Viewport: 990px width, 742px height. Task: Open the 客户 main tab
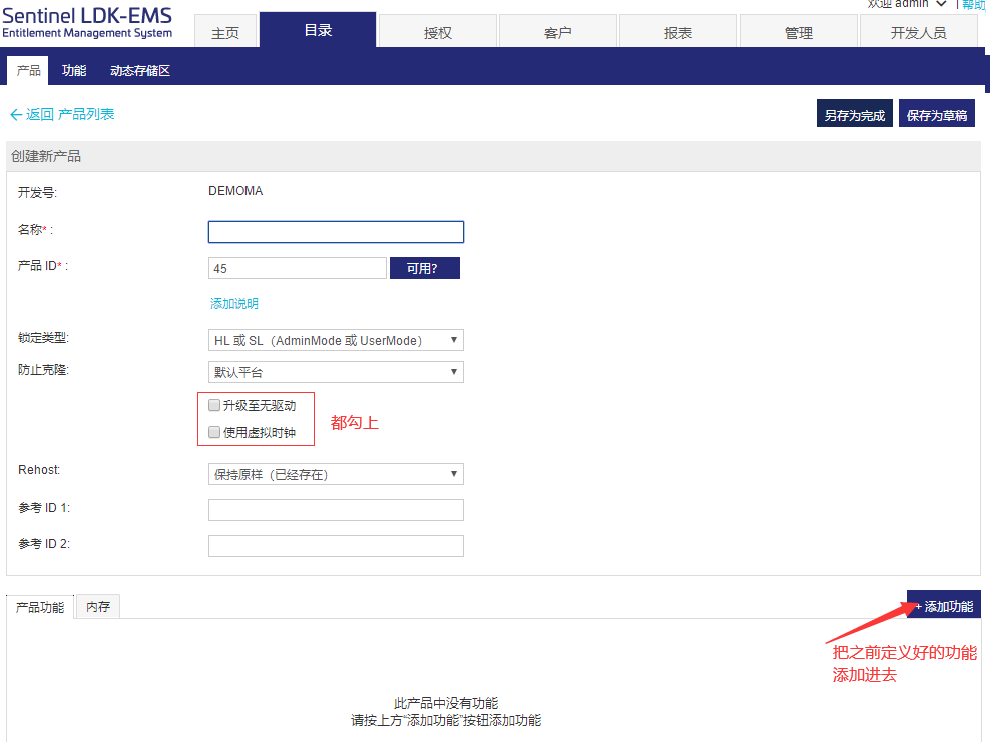pyautogui.click(x=558, y=33)
